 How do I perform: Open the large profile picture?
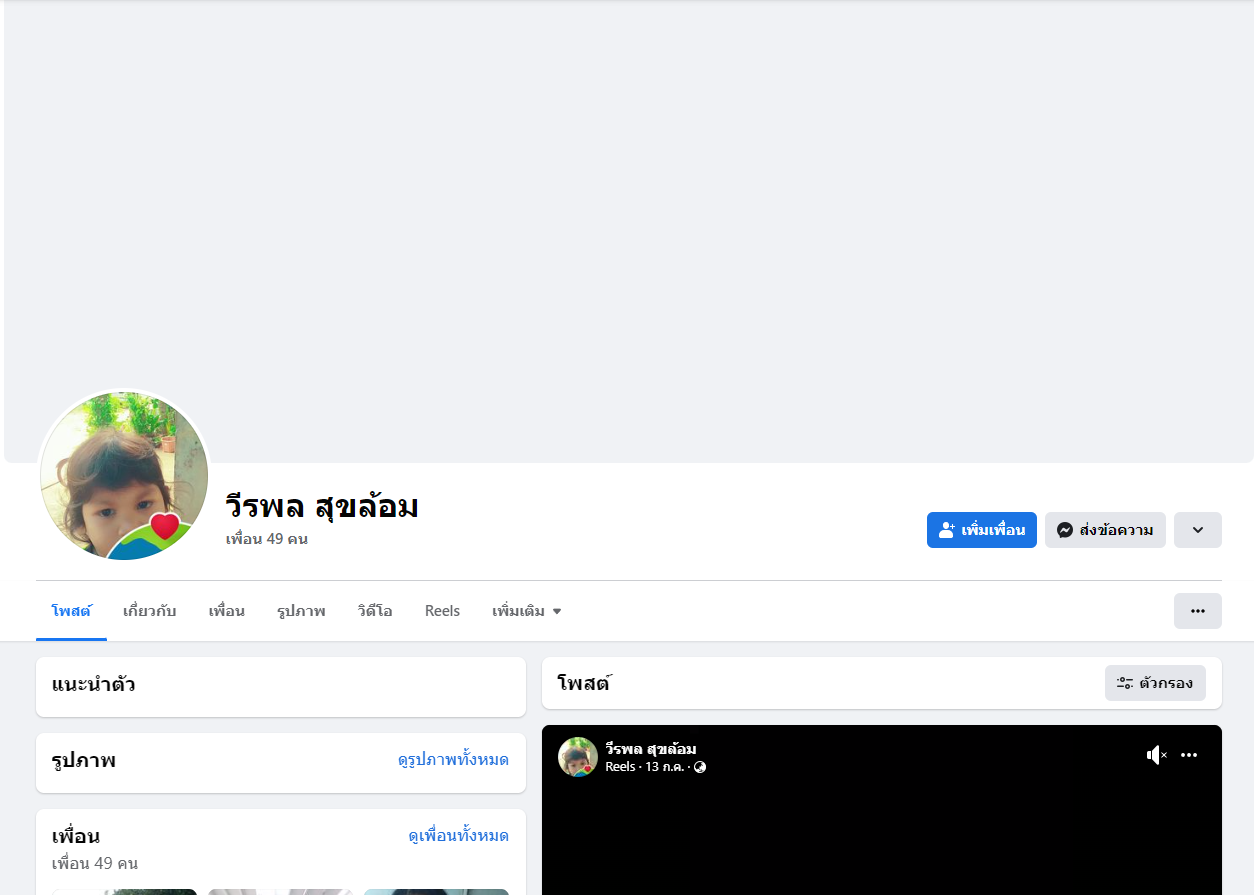pos(124,475)
